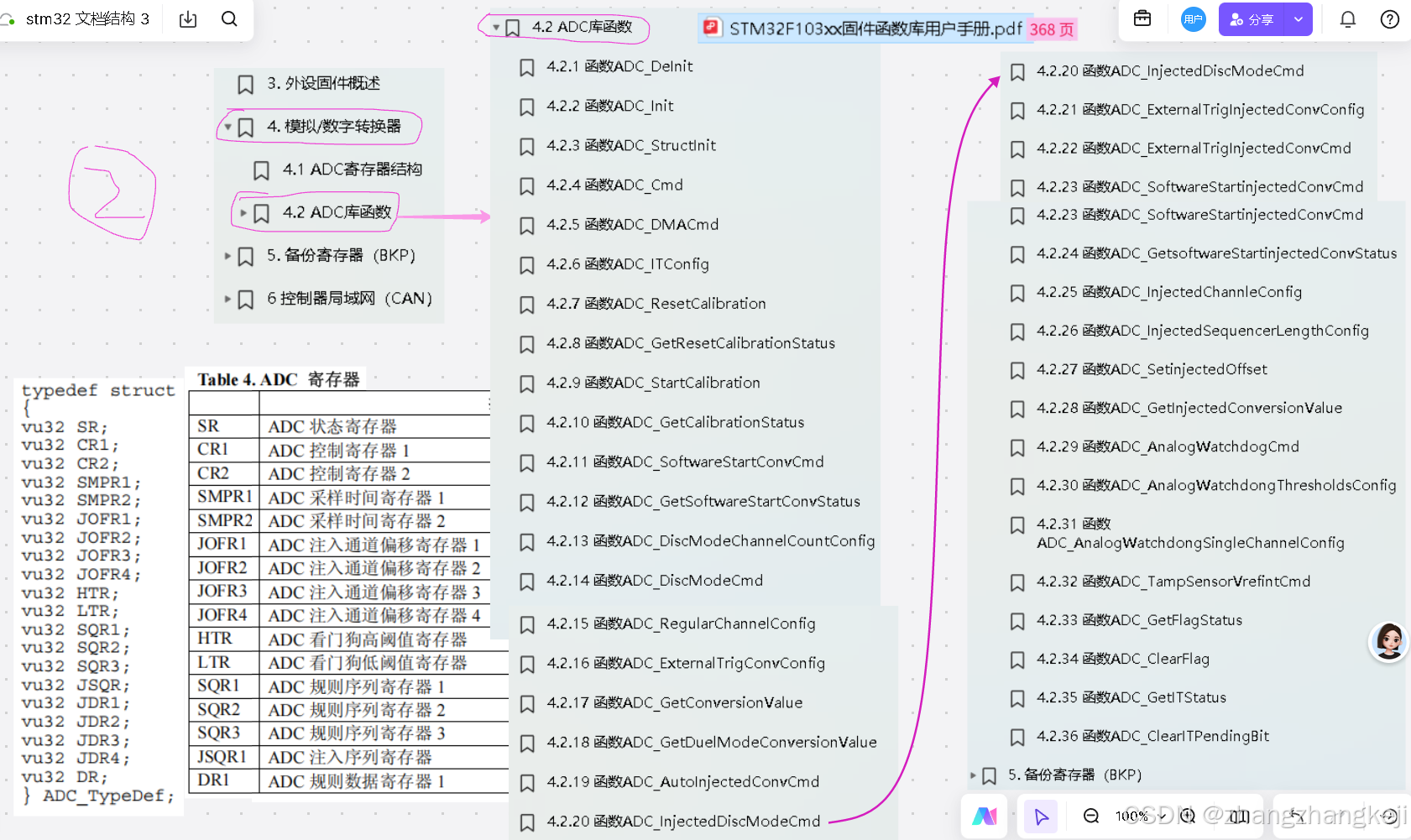The width and height of the screenshot is (1411, 840).
Task: Open the share options dropdown arrow
Action: coord(1299,19)
